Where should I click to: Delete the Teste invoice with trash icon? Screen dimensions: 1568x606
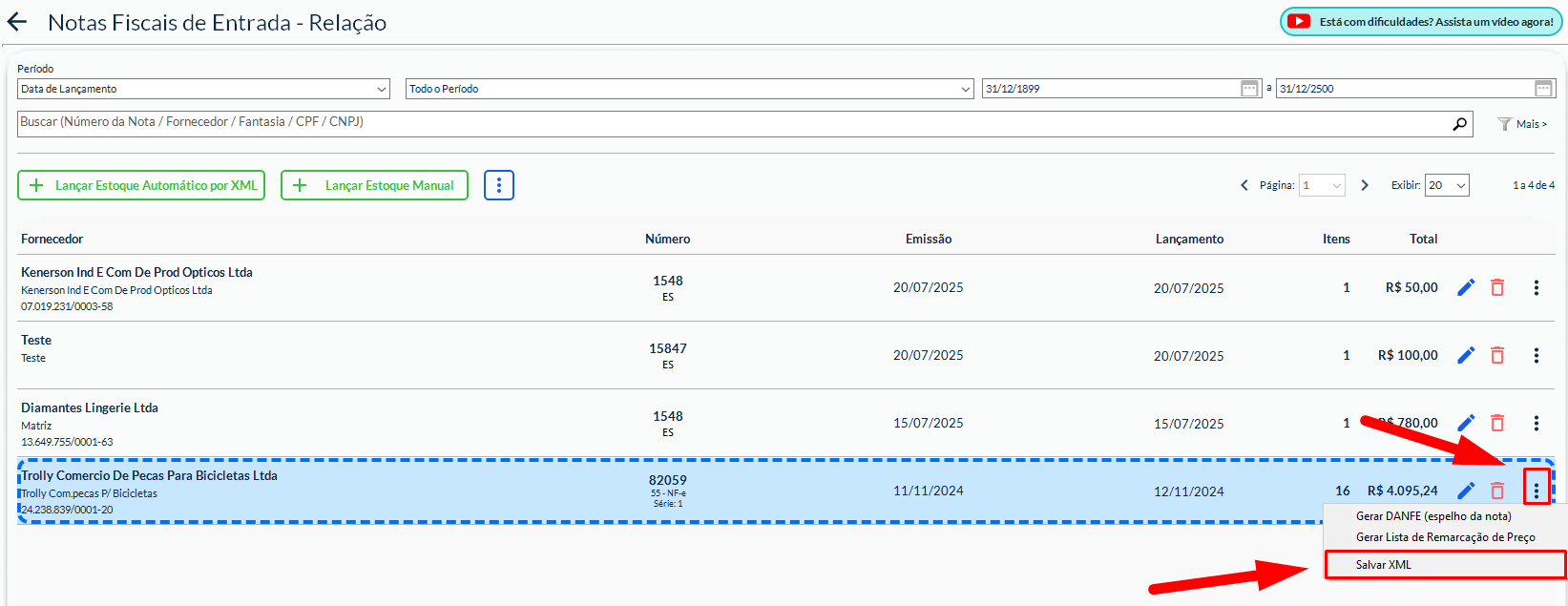pos(1497,355)
